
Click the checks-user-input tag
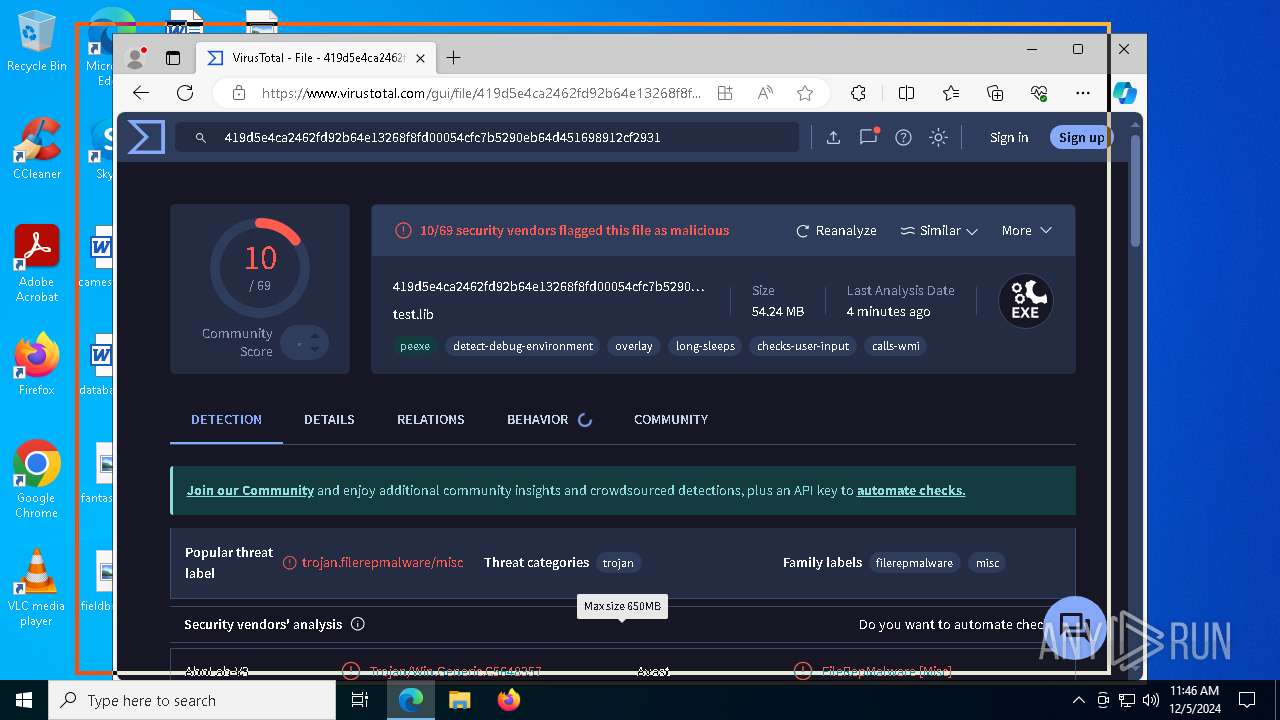(x=803, y=346)
